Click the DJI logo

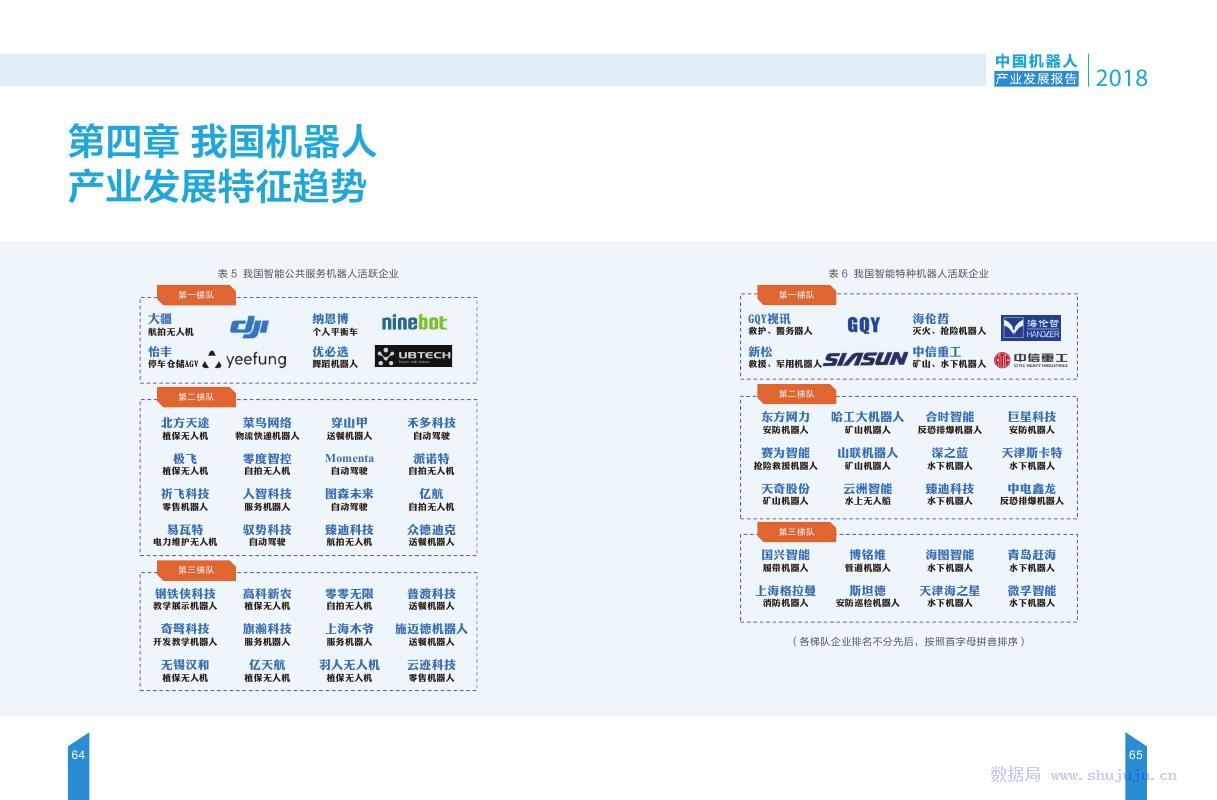[x=250, y=326]
